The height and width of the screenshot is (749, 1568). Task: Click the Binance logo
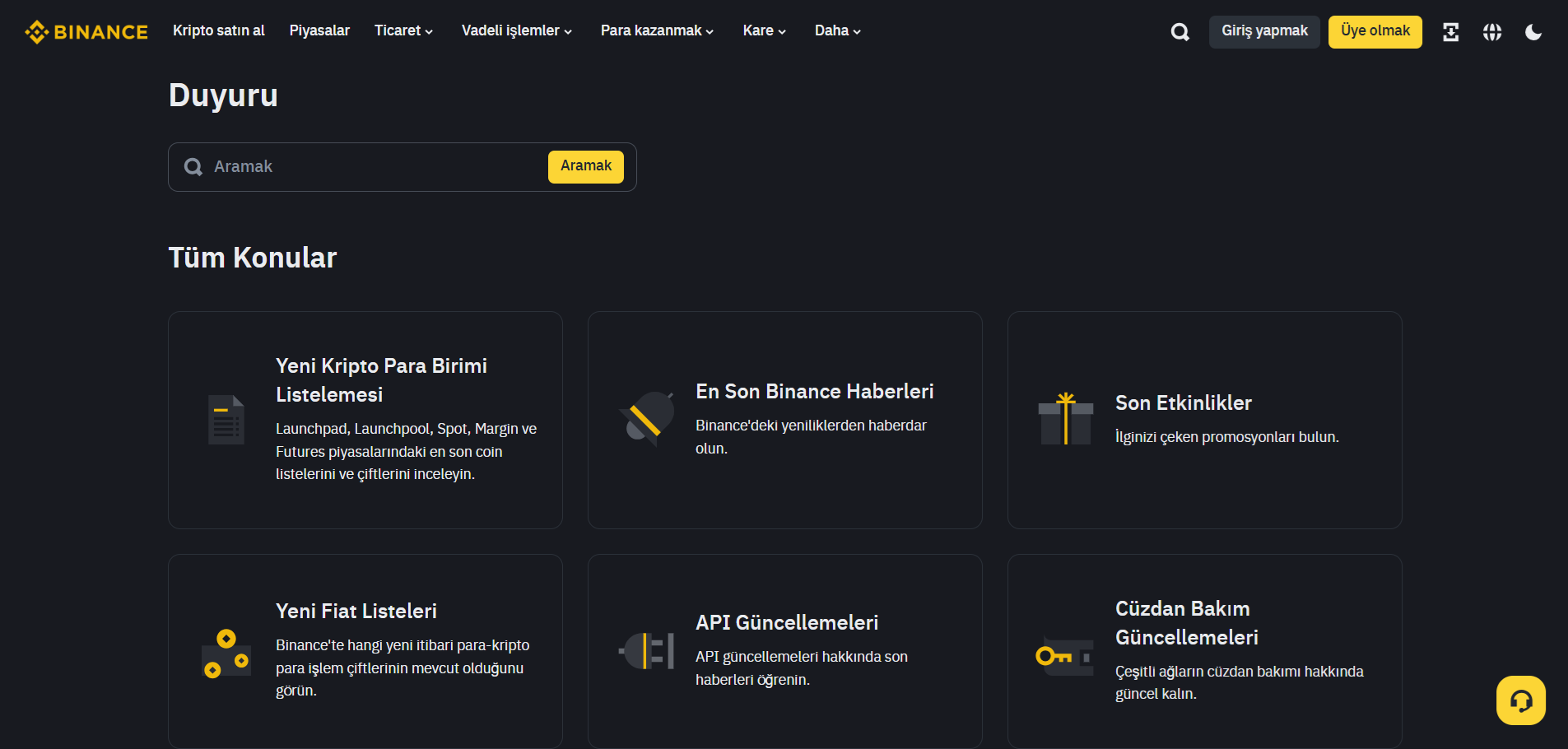pyautogui.click(x=86, y=32)
